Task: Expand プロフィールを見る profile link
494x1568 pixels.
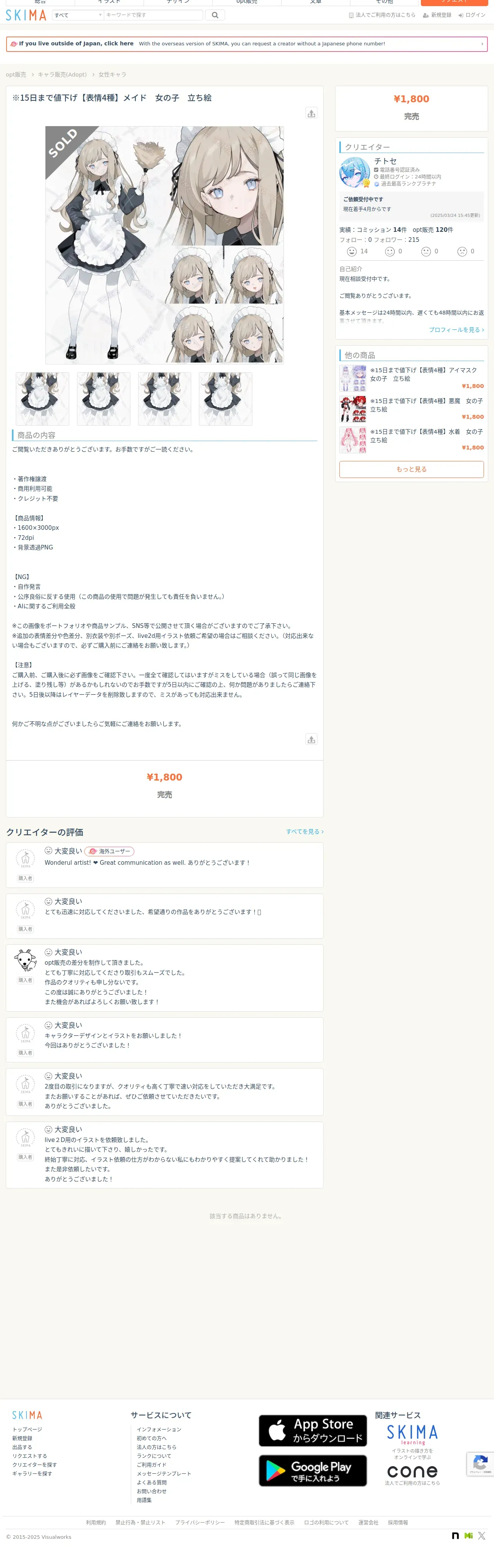Action: pyautogui.click(x=456, y=330)
